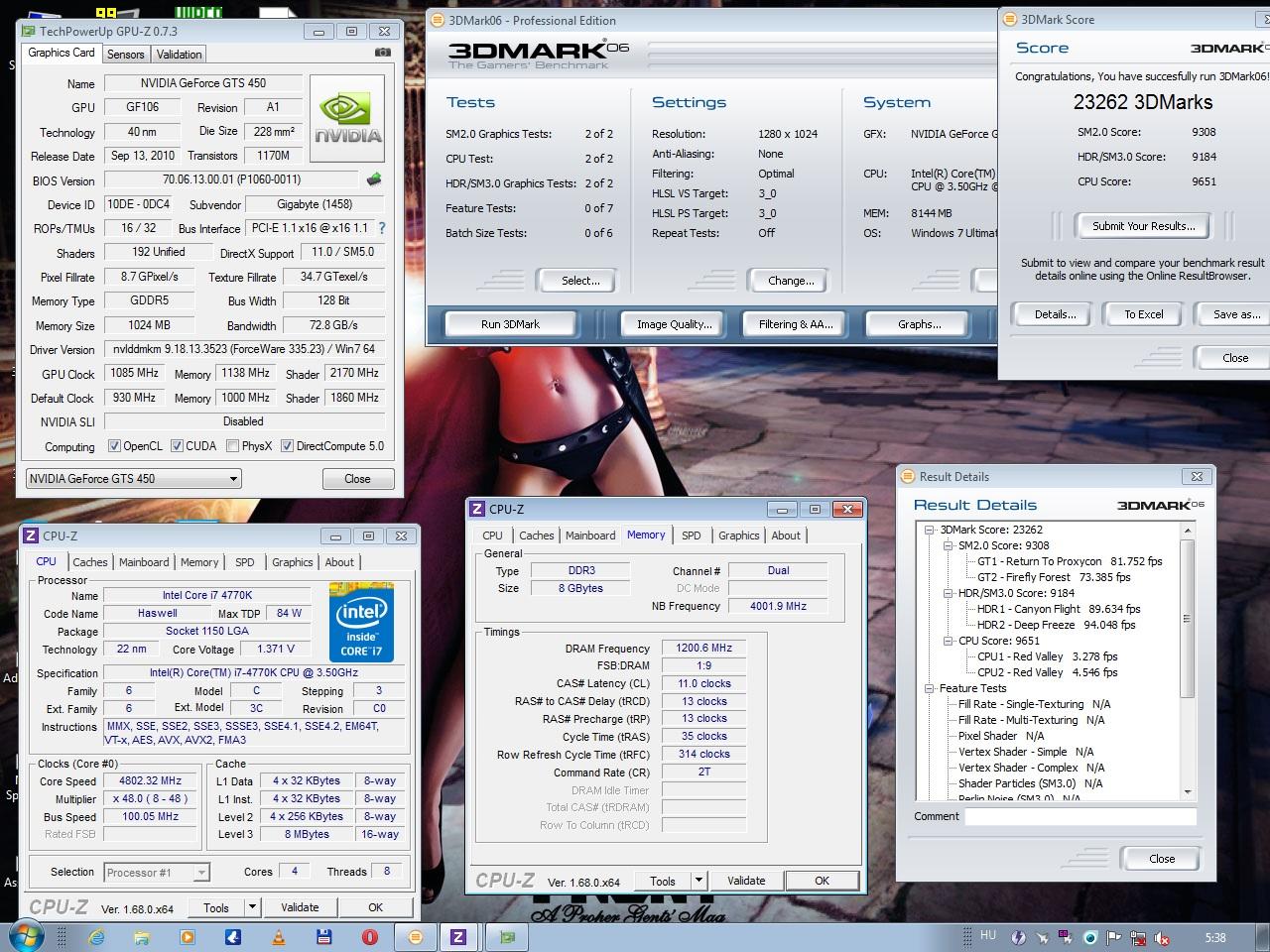Viewport: 1270px width, 952px height.
Task: Toggle the PhysX checkbox
Action: (232, 446)
